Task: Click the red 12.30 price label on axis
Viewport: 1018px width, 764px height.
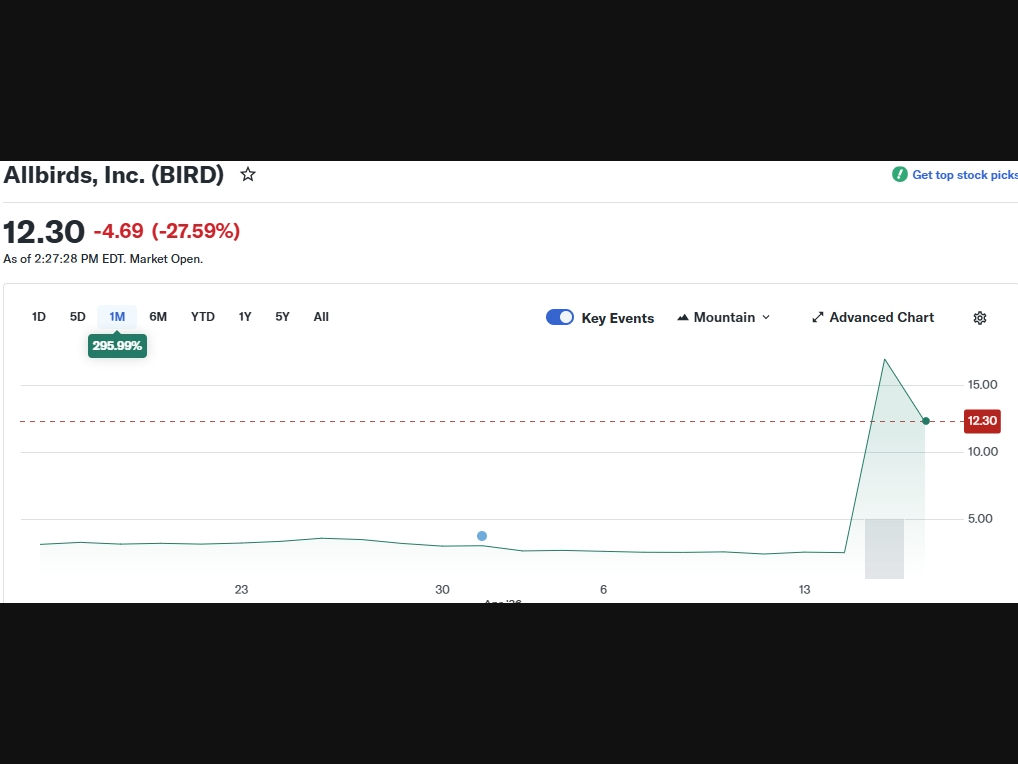Action: click(x=981, y=421)
